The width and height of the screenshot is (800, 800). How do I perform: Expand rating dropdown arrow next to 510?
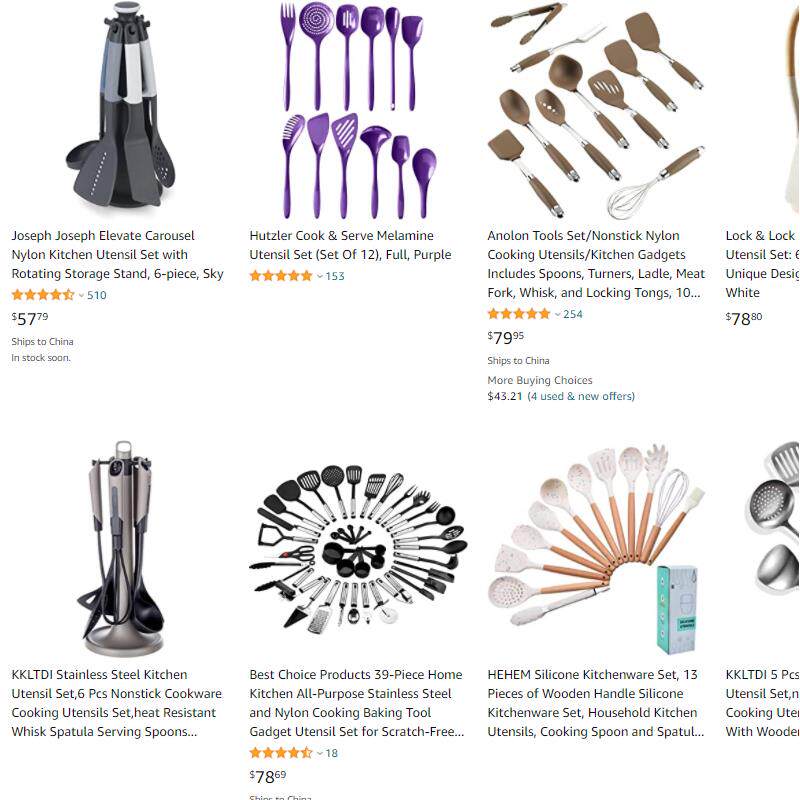(81, 295)
